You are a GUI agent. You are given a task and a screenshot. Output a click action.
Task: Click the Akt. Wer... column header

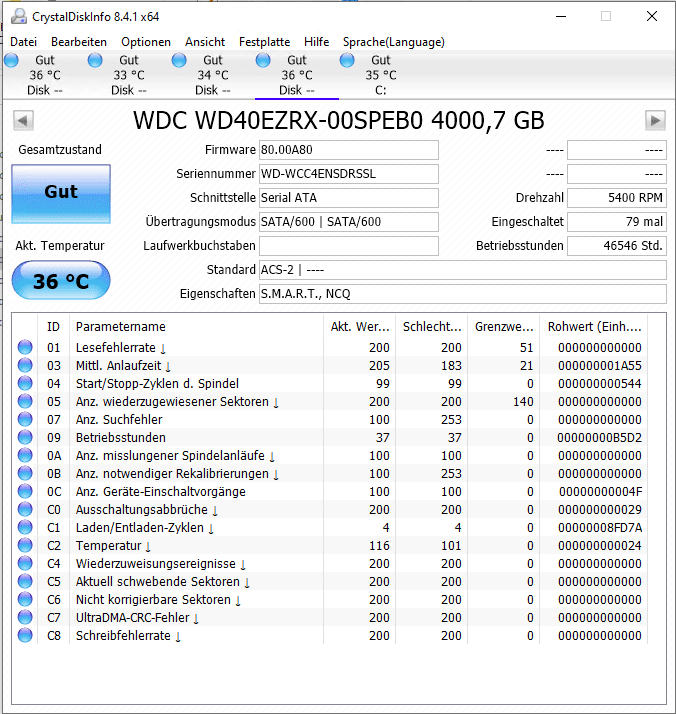(360, 326)
